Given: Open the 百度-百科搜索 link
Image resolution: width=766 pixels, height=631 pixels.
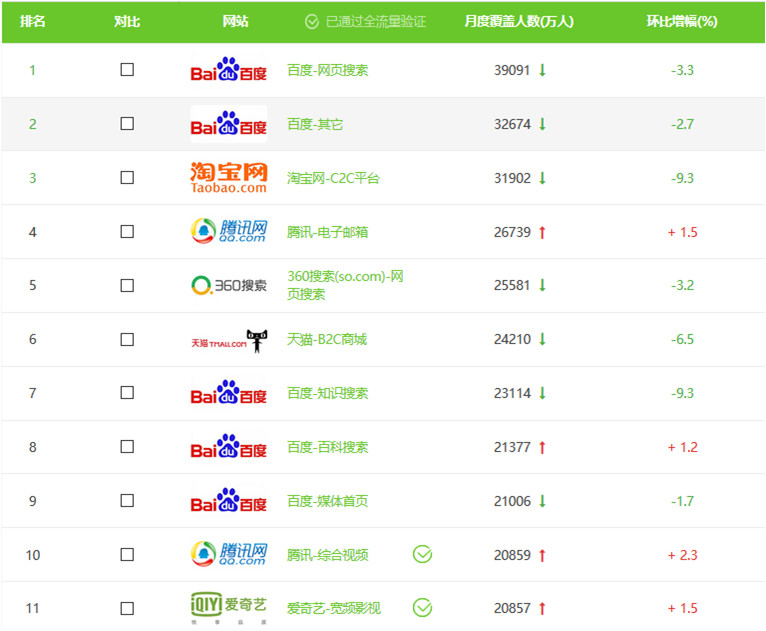Looking at the screenshot, I should coord(327,447).
